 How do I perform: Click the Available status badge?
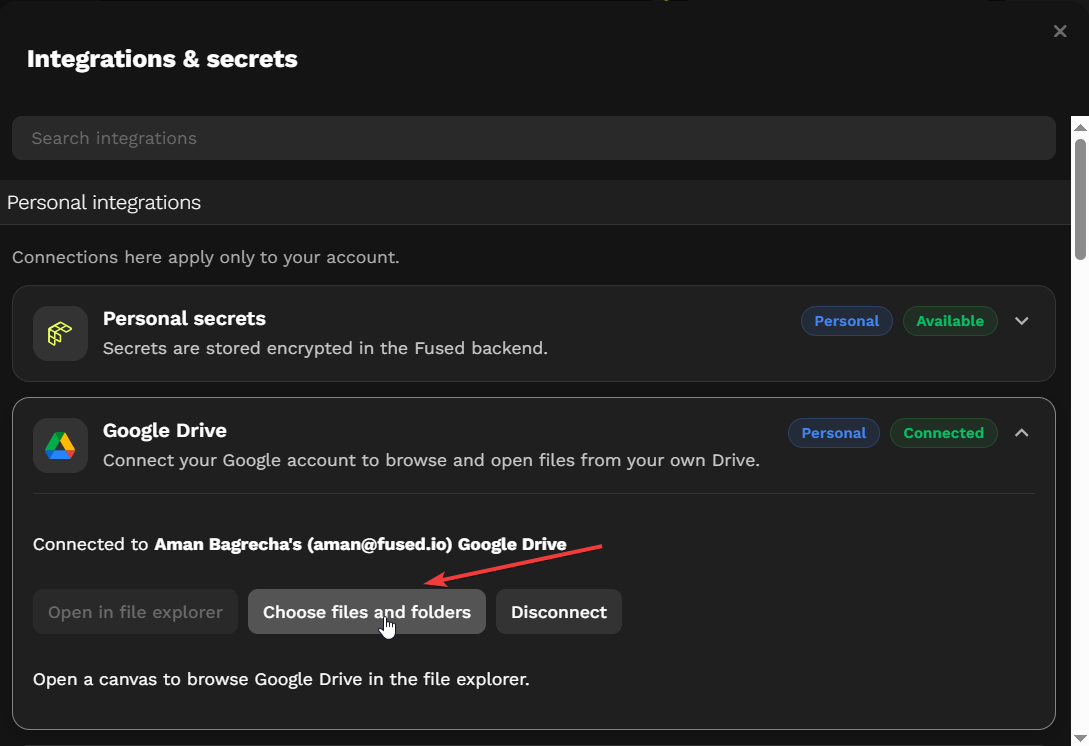[x=949, y=321]
